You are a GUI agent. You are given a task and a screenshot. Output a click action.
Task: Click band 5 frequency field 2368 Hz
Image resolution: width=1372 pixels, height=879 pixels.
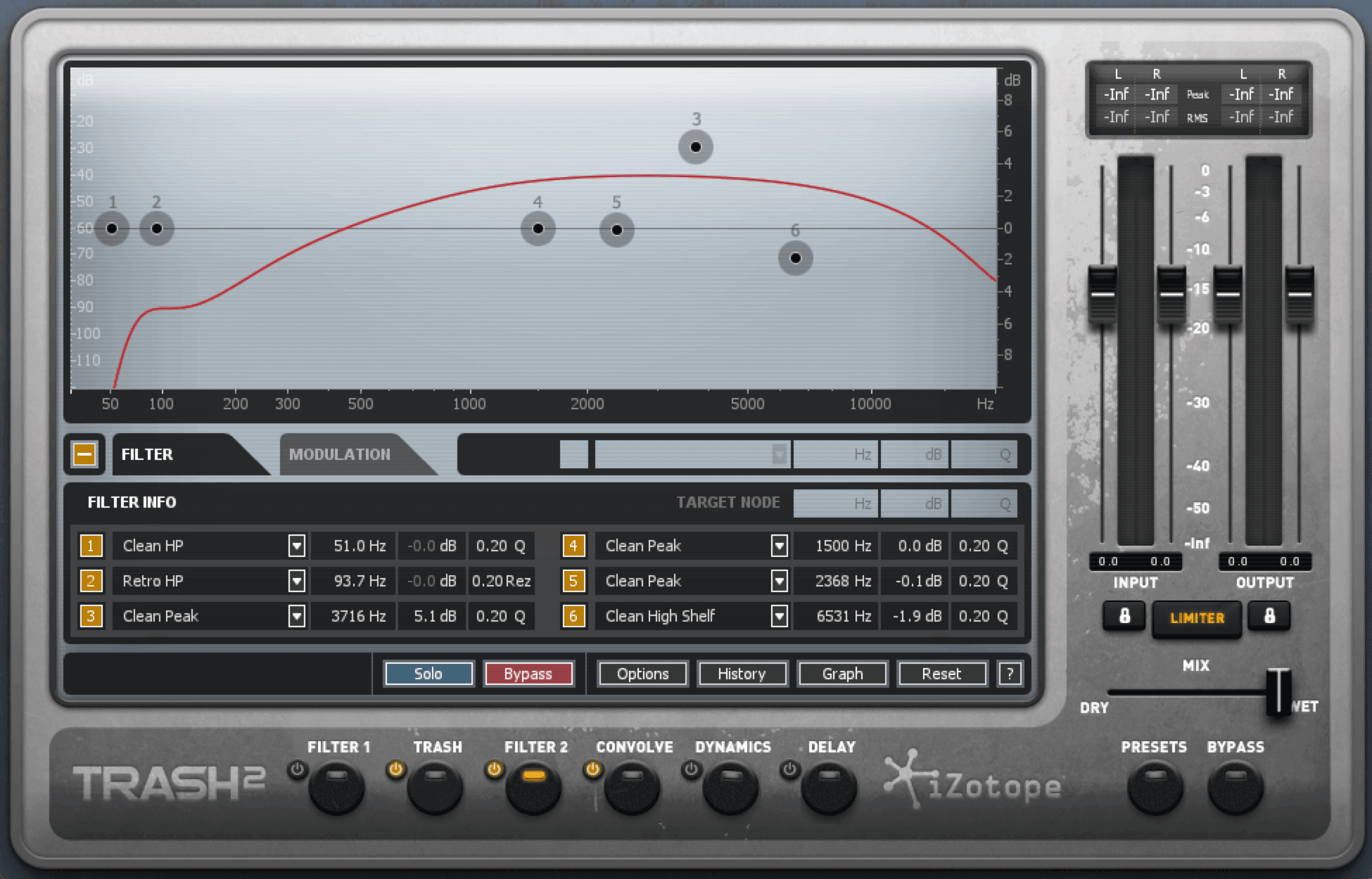[836, 581]
